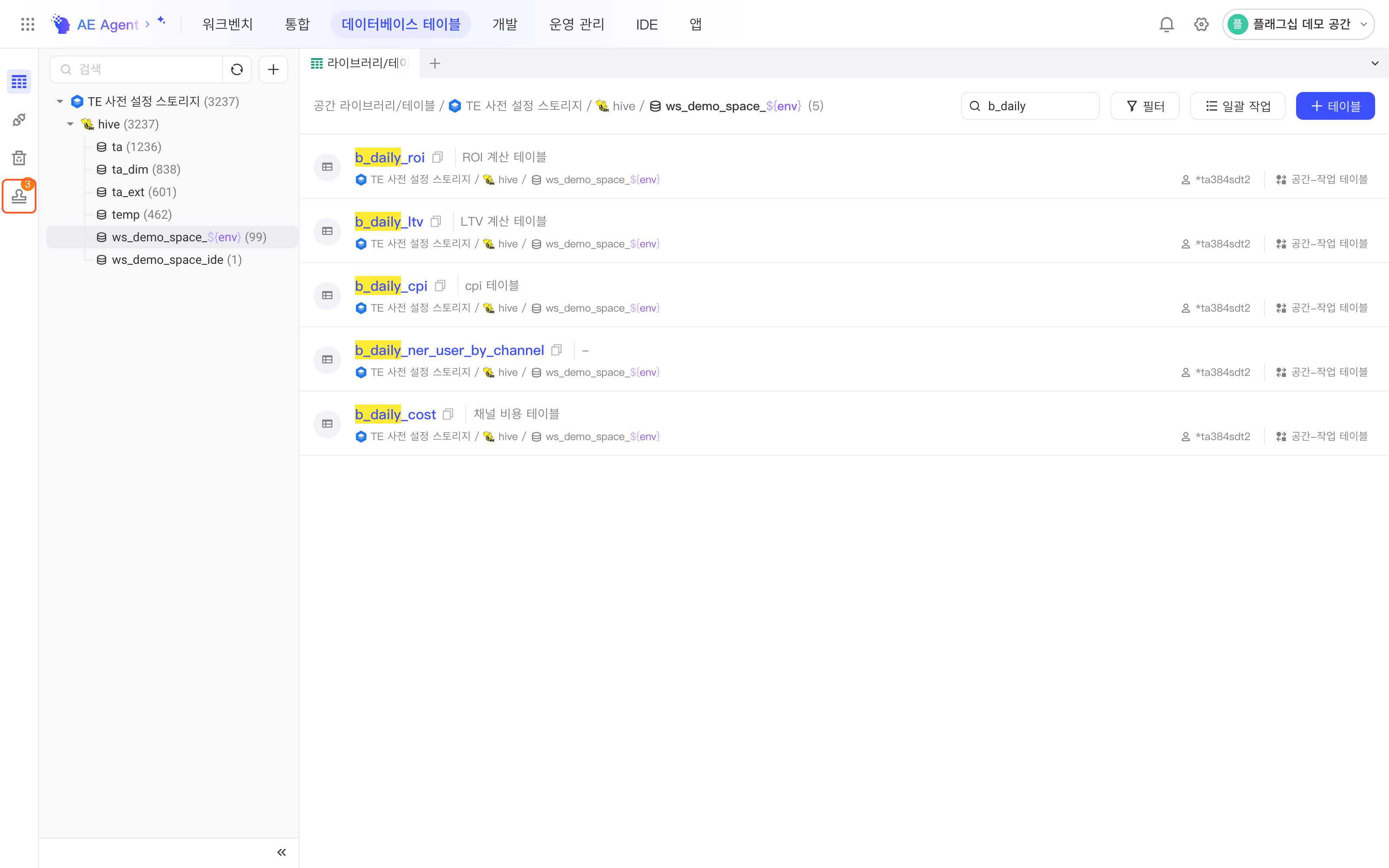Image resolution: width=1389 pixels, height=868 pixels.
Task: Refresh the database tree
Action: (237, 69)
